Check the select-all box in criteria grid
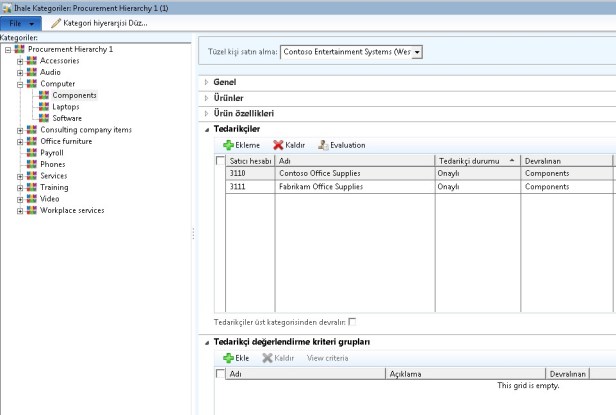This screenshot has width=616, height=415. tap(221, 373)
